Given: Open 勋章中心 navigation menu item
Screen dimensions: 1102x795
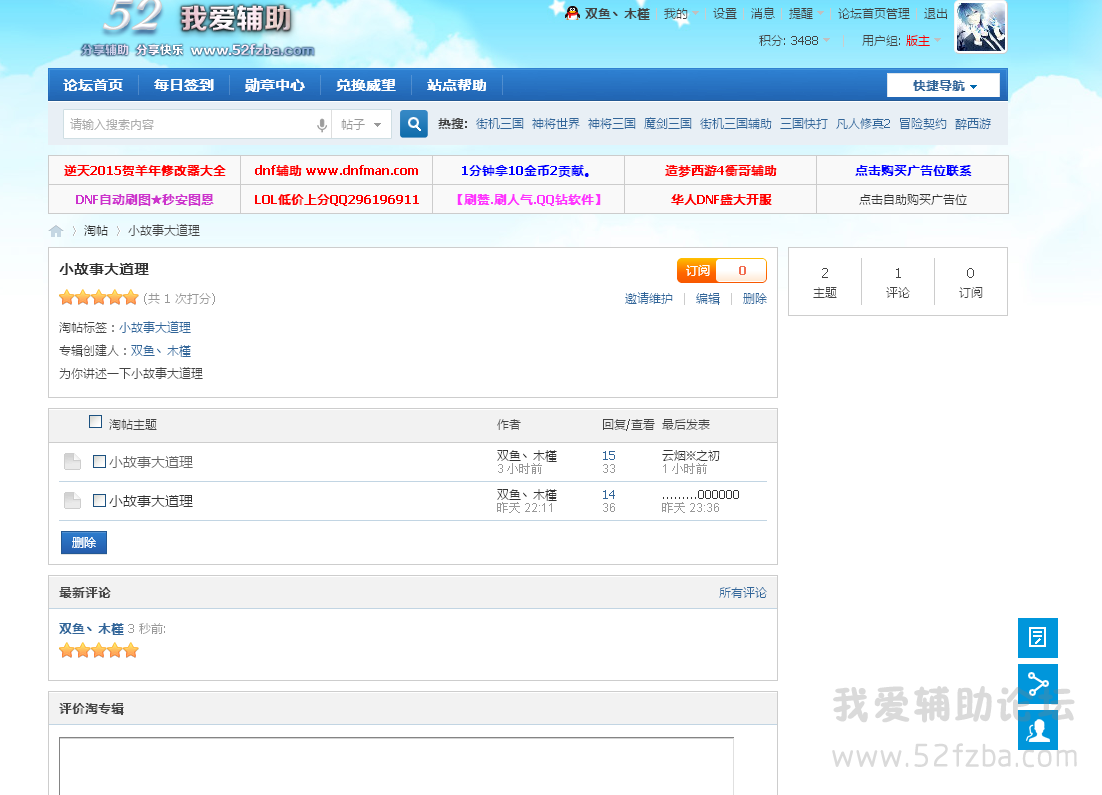Looking at the screenshot, I should tap(274, 86).
